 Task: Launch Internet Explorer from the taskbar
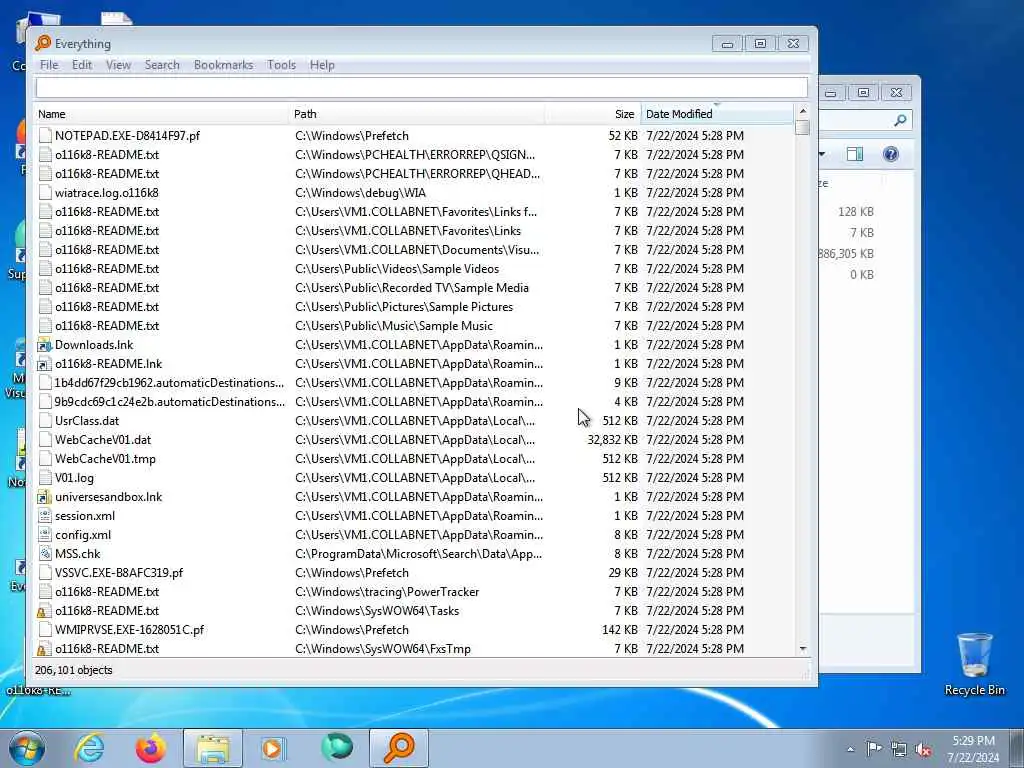click(89, 748)
